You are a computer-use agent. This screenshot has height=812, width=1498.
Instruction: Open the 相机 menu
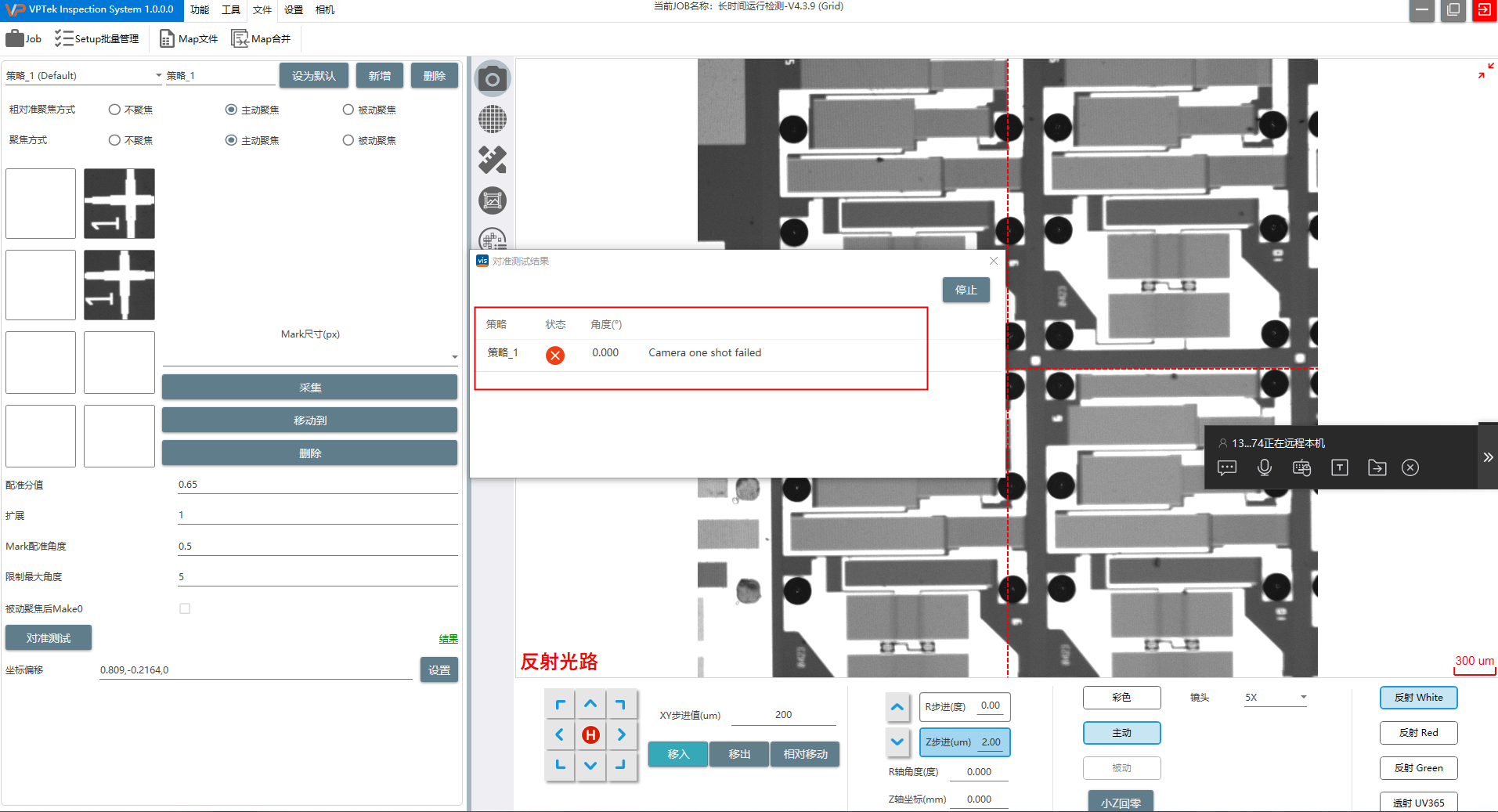click(325, 9)
